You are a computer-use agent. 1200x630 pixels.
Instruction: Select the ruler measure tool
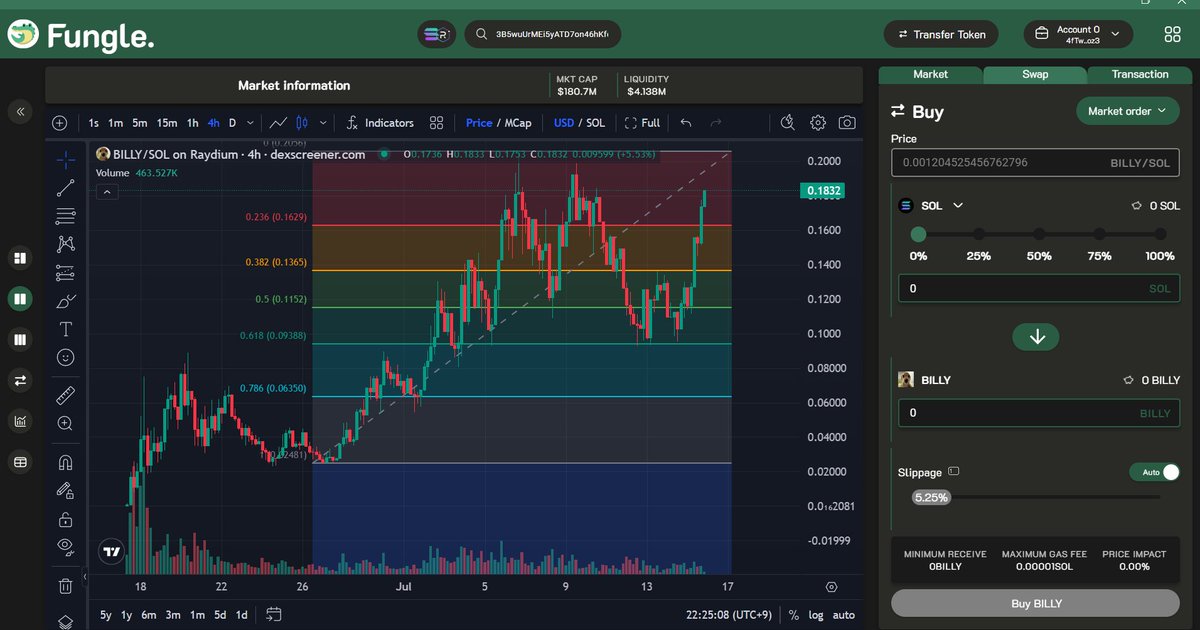click(66, 395)
